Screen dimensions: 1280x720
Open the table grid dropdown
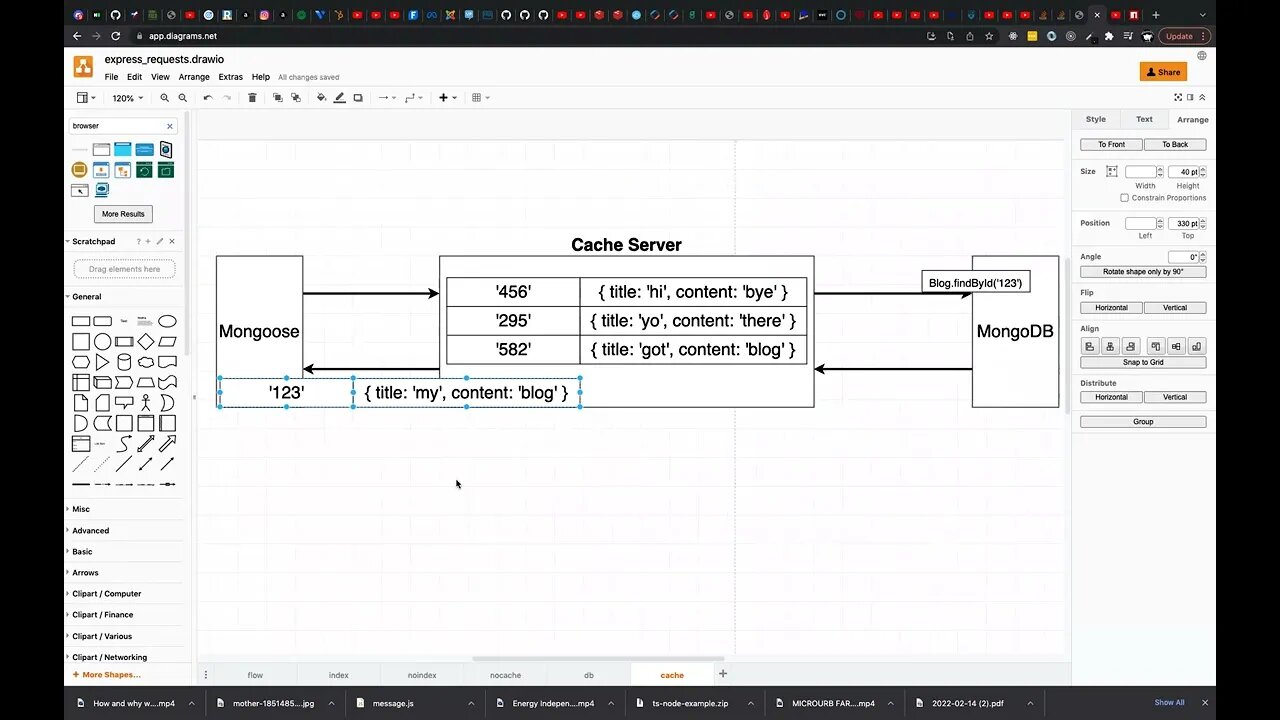(x=480, y=98)
